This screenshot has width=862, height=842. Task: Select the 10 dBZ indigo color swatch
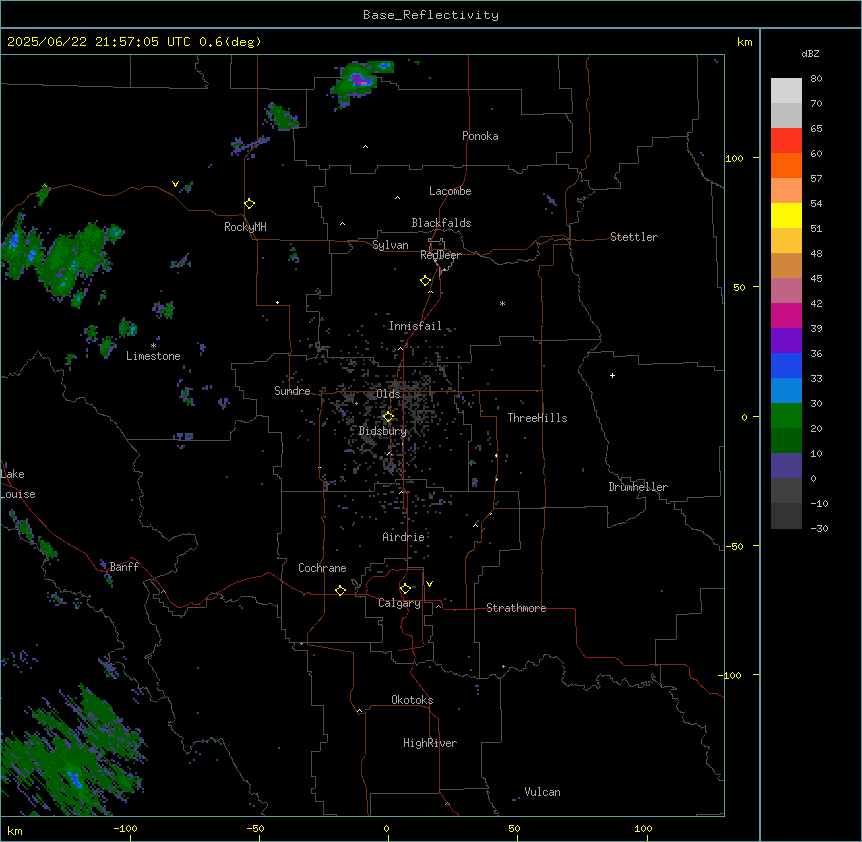point(786,466)
